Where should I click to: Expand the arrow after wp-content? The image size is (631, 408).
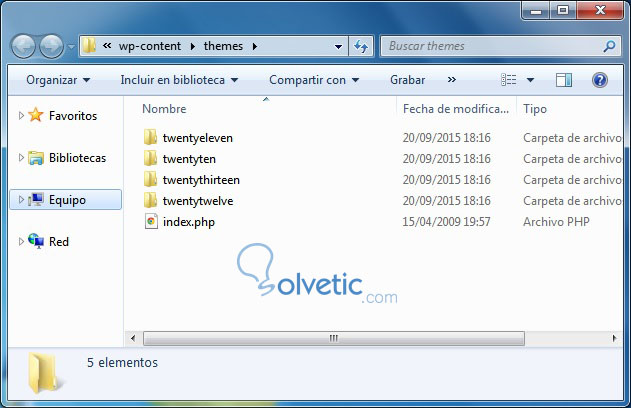(x=193, y=47)
